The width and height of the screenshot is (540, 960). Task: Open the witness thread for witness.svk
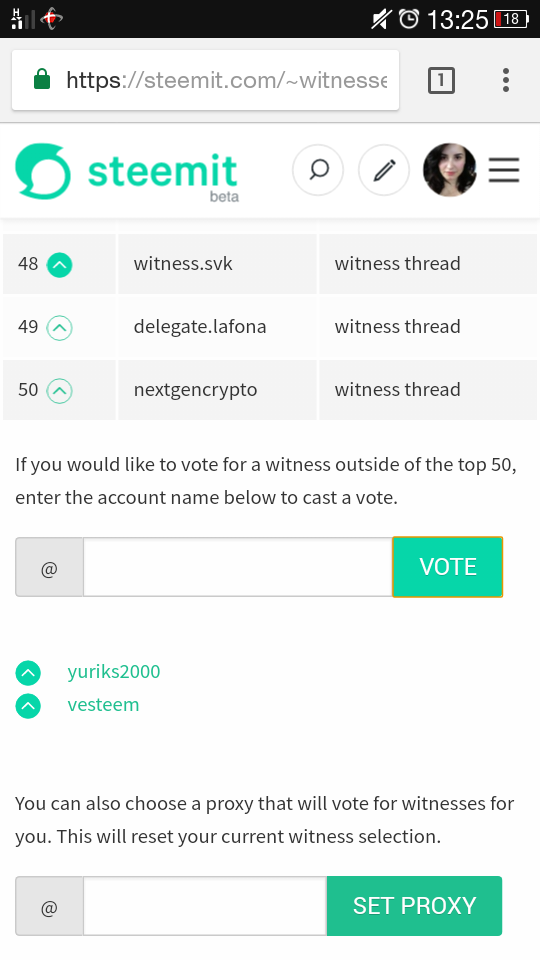tap(397, 264)
